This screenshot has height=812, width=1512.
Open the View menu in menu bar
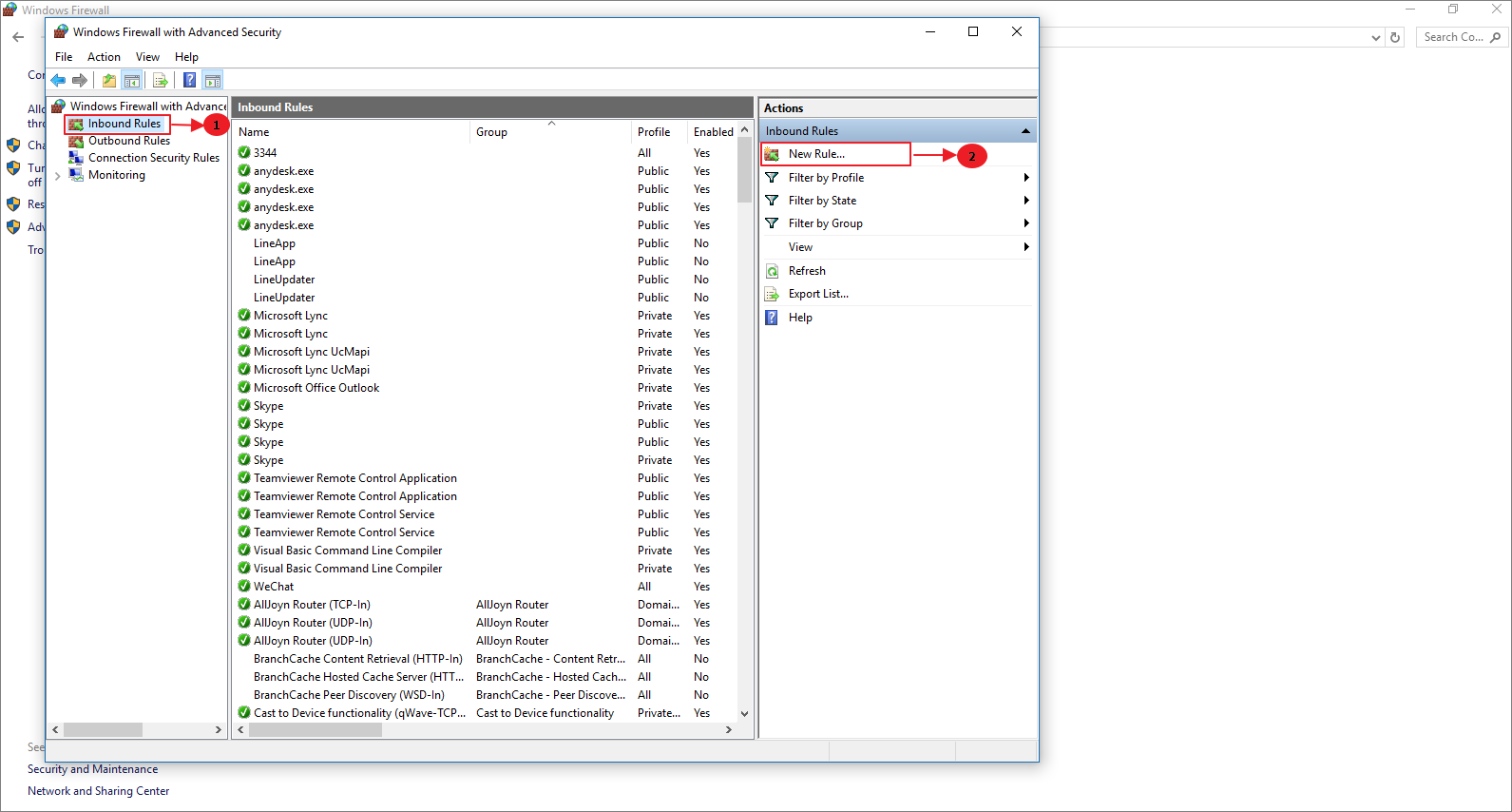click(147, 57)
